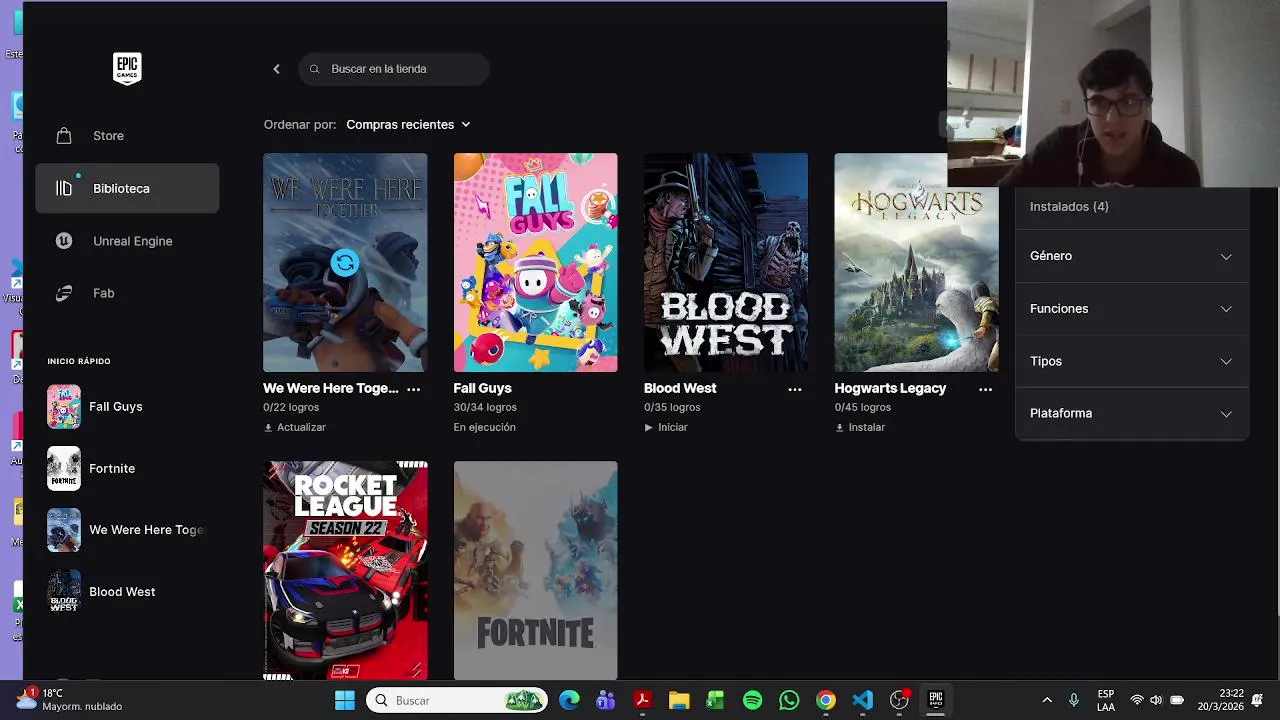Open Adobe Acrobat from the taskbar
Viewport: 1280px width, 720px height.
[x=642, y=700]
